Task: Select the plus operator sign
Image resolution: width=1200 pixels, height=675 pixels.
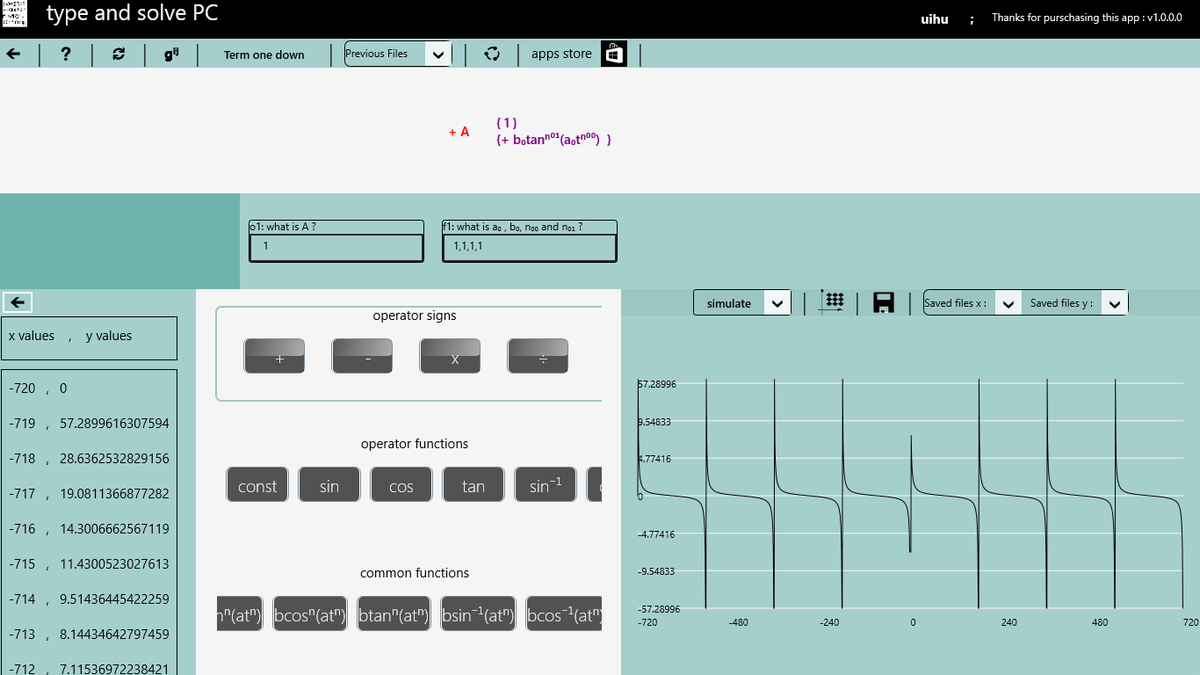Action: point(274,355)
